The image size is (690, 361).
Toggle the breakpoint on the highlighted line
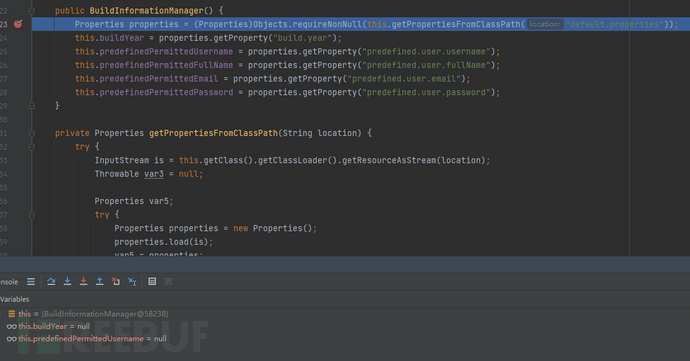(x=18, y=24)
